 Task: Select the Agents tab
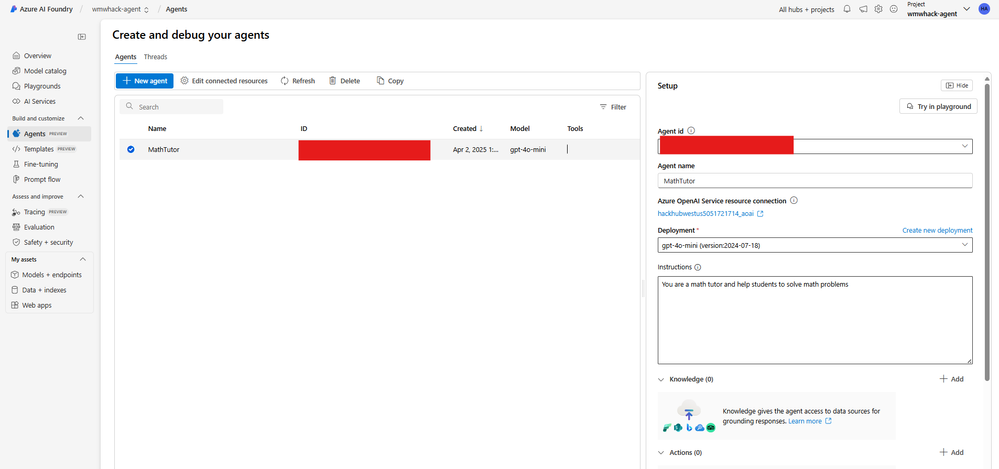[x=126, y=57]
